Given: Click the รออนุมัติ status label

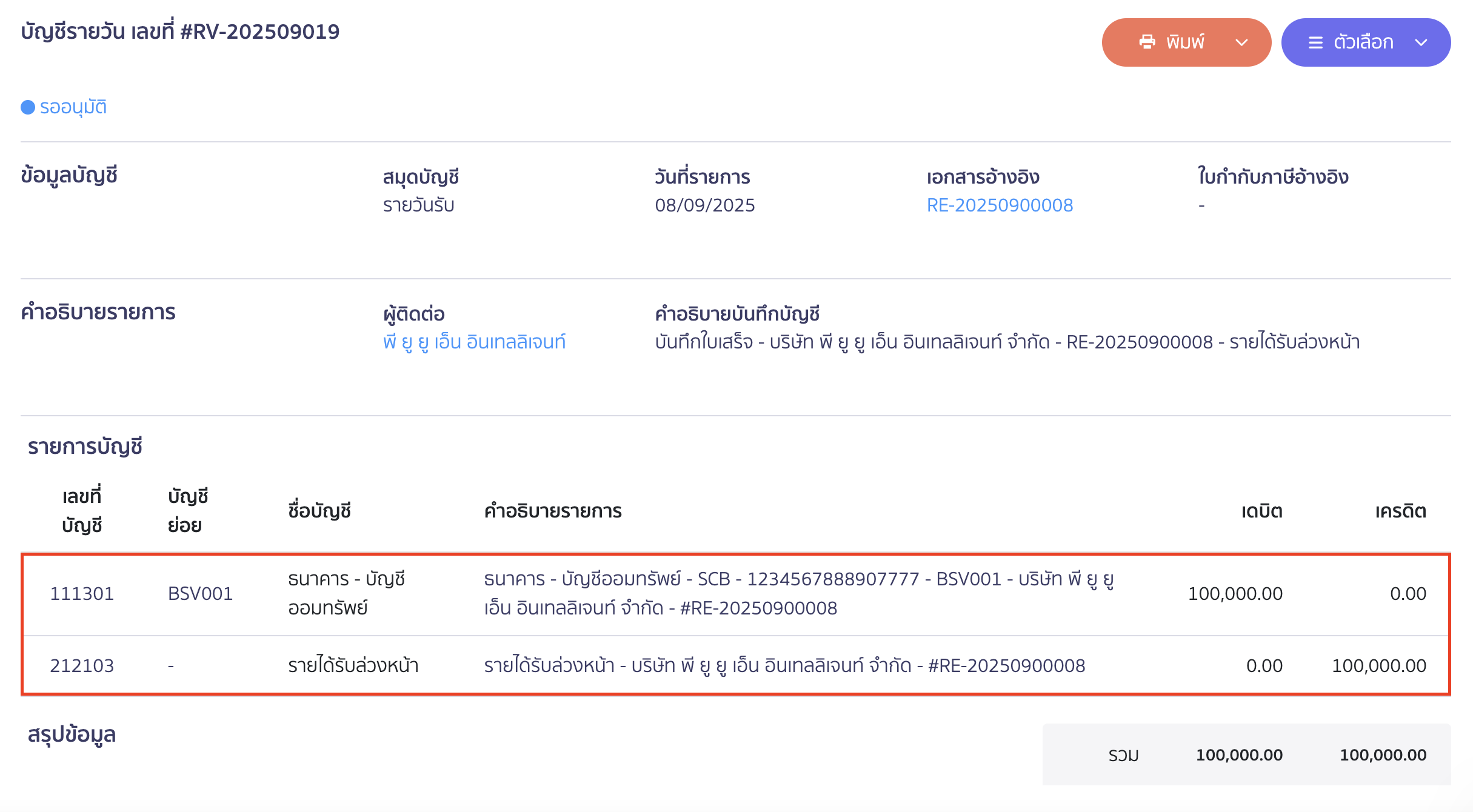Looking at the screenshot, I should [73, 107].
